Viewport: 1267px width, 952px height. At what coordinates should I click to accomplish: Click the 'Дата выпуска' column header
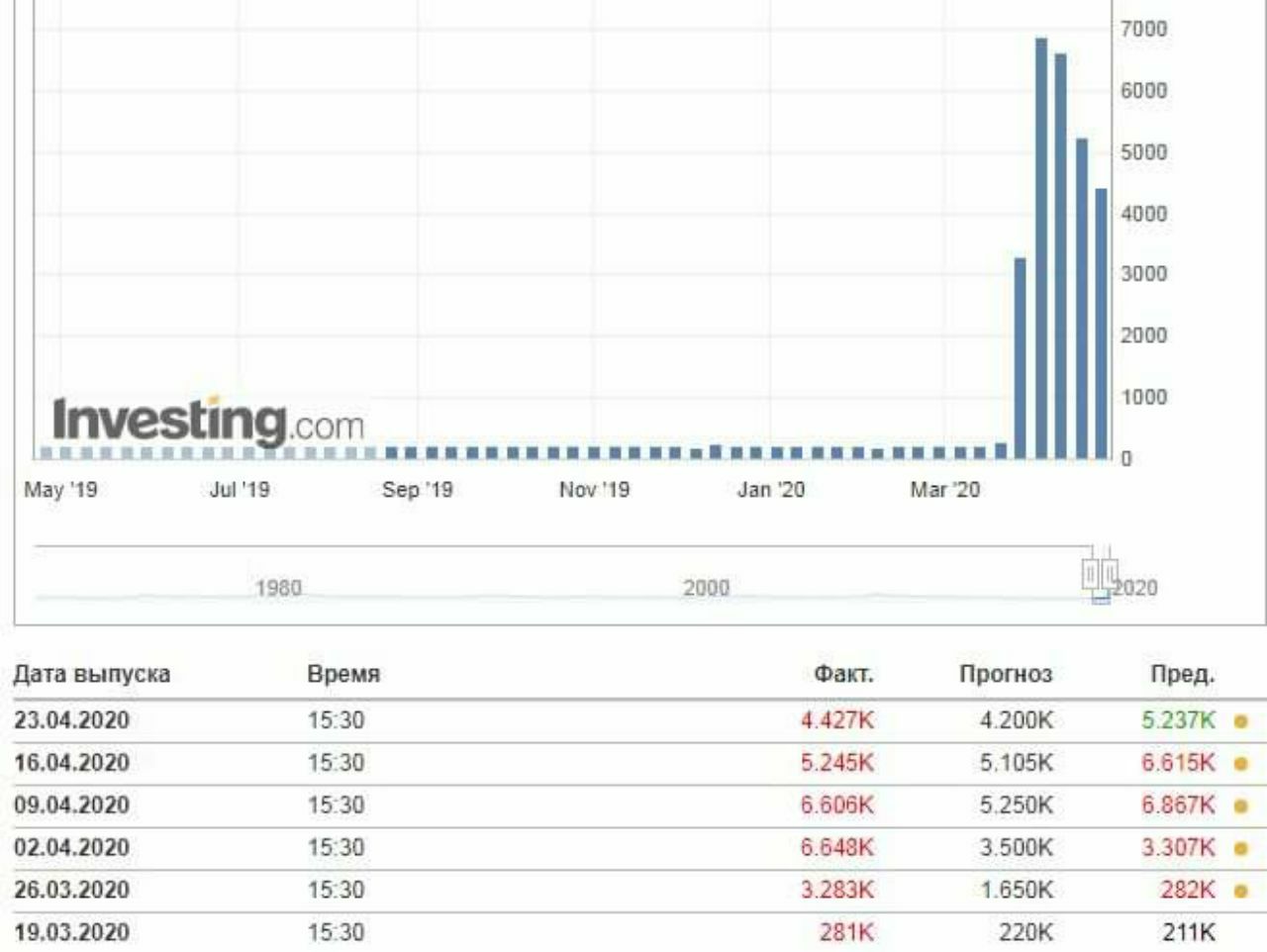(92, 675)
